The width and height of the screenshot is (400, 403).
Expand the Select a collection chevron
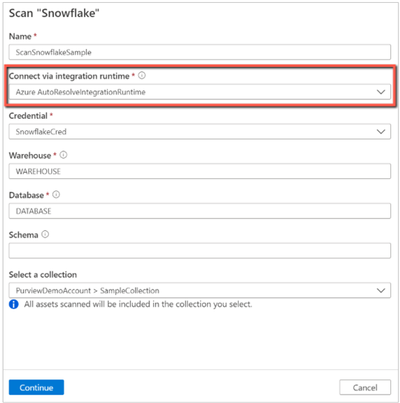(x=381, y=291)
